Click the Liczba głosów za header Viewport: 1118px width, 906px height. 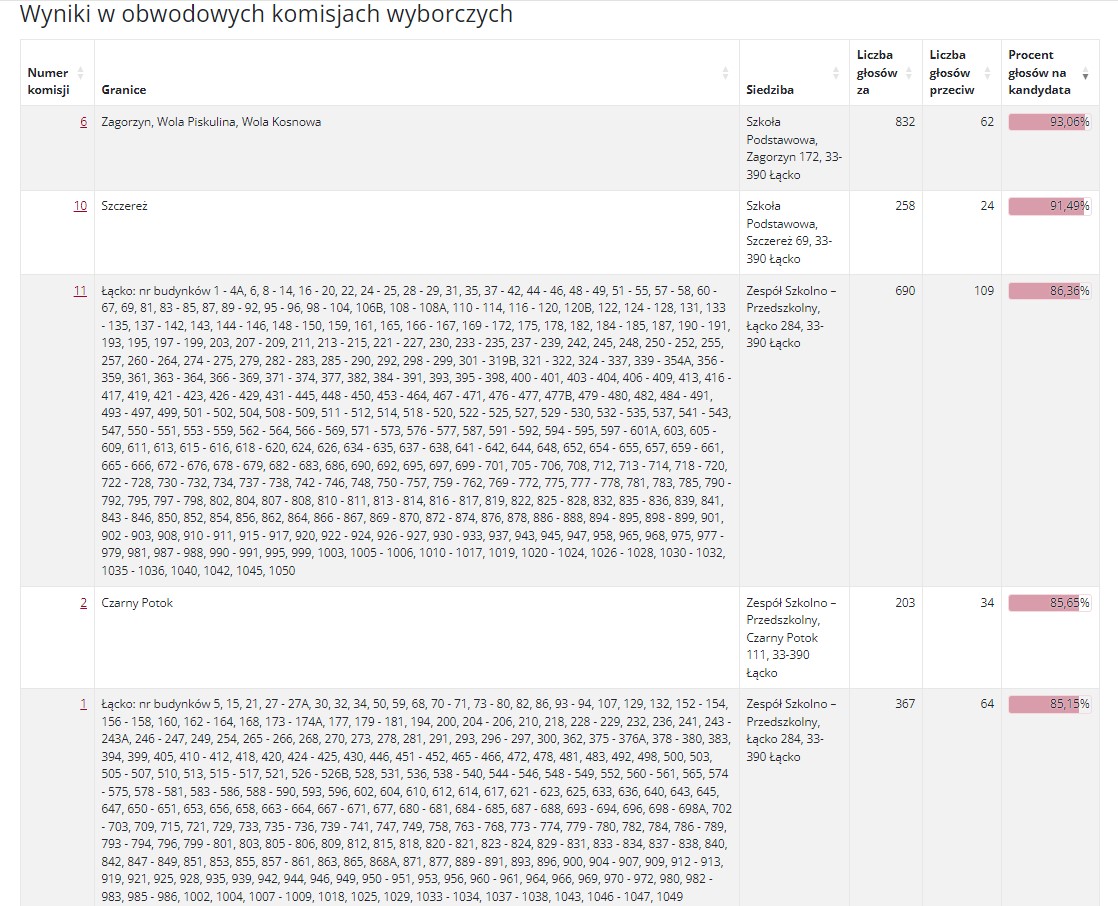886,73
